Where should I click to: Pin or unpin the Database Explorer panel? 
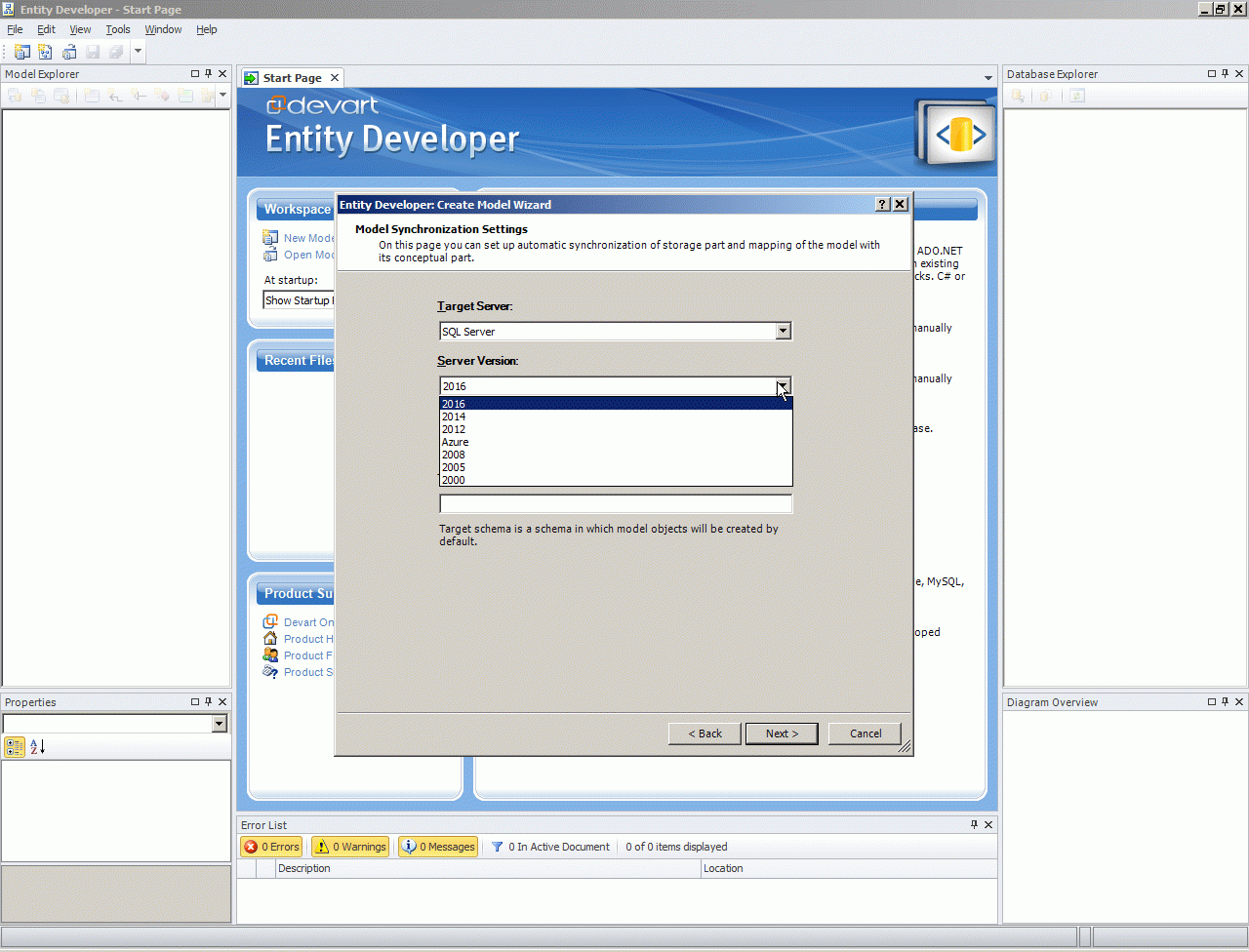(x=1226, y=74)
